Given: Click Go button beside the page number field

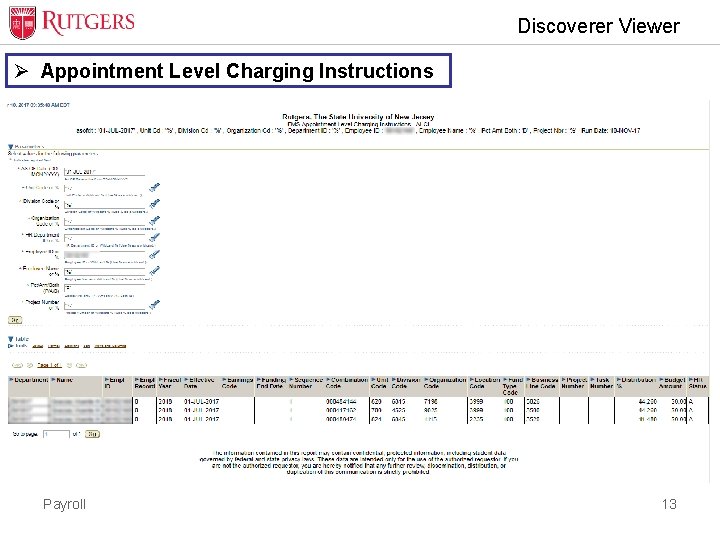Looking at the screenshot, I should coord(92,434).
